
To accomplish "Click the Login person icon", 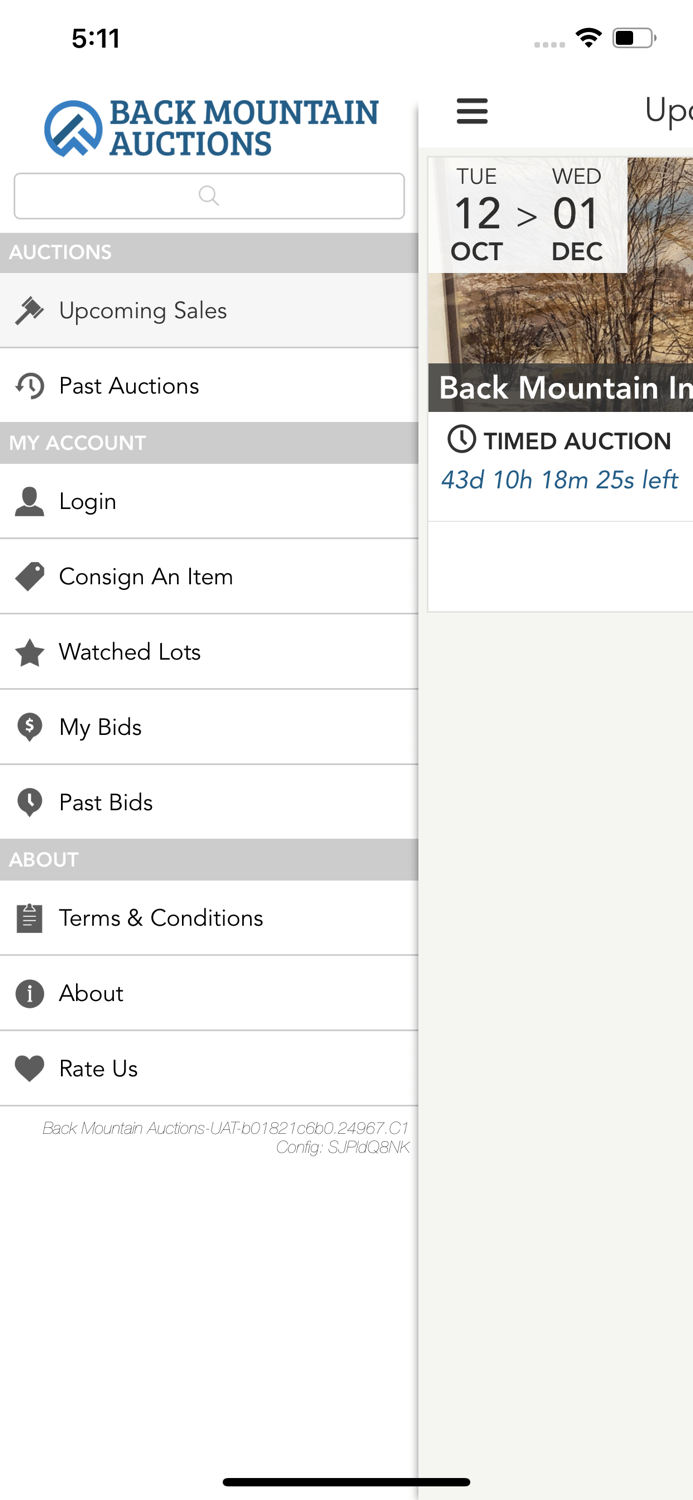I will (x=30, y=501).
